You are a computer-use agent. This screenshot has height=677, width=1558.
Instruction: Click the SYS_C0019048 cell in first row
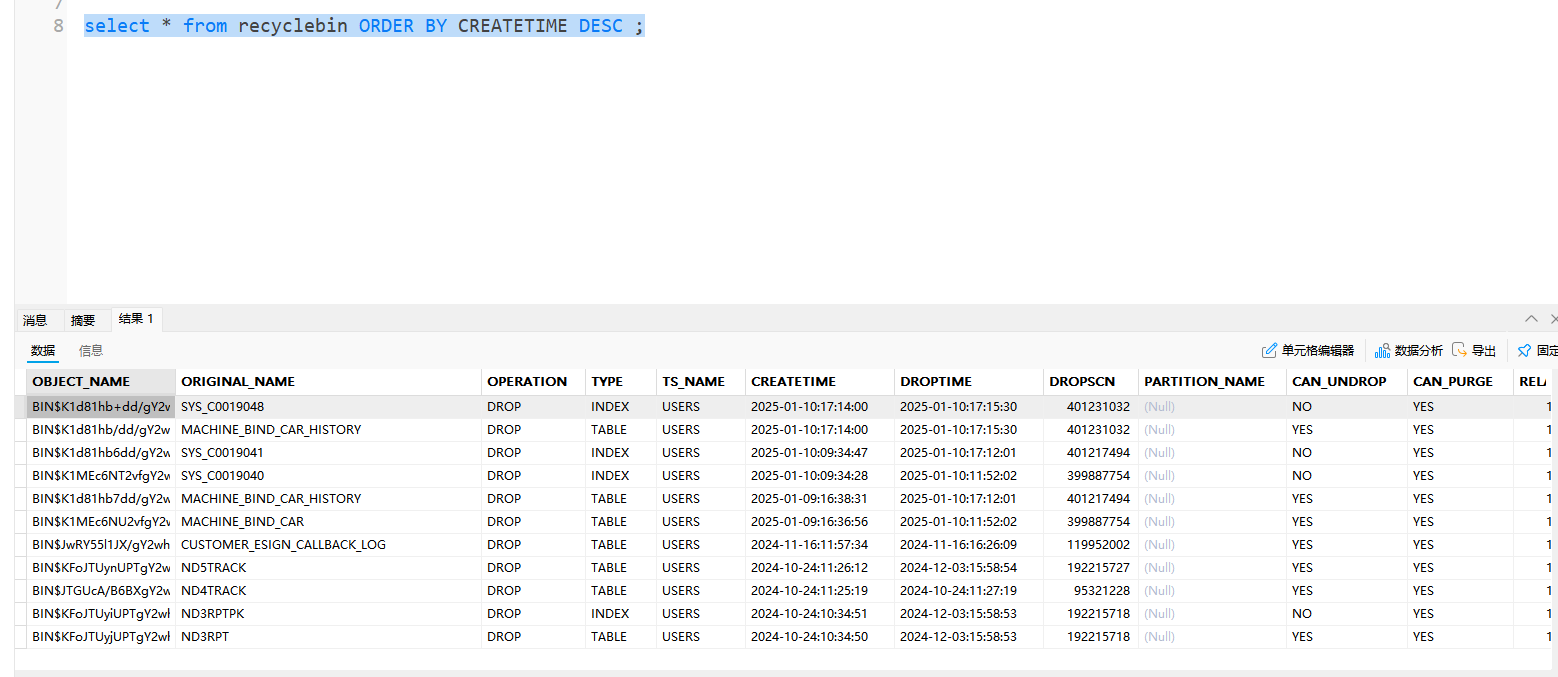222,407
